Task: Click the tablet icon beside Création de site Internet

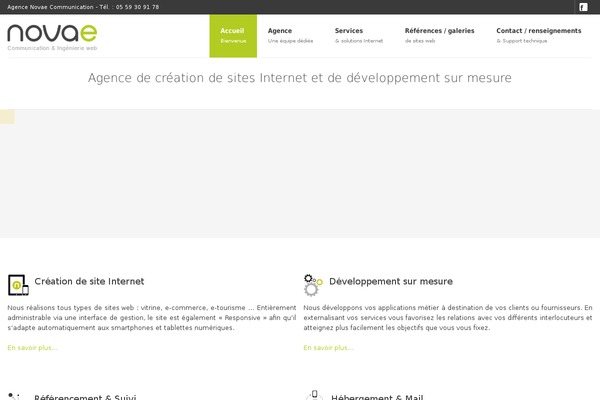Action: (x=18, y=285)
